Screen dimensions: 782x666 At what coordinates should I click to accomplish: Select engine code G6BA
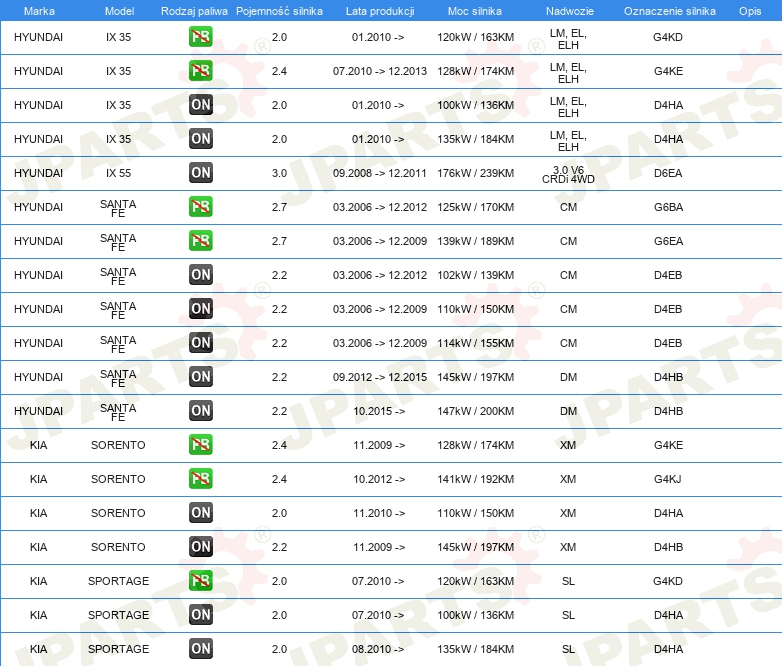[668, 207]
